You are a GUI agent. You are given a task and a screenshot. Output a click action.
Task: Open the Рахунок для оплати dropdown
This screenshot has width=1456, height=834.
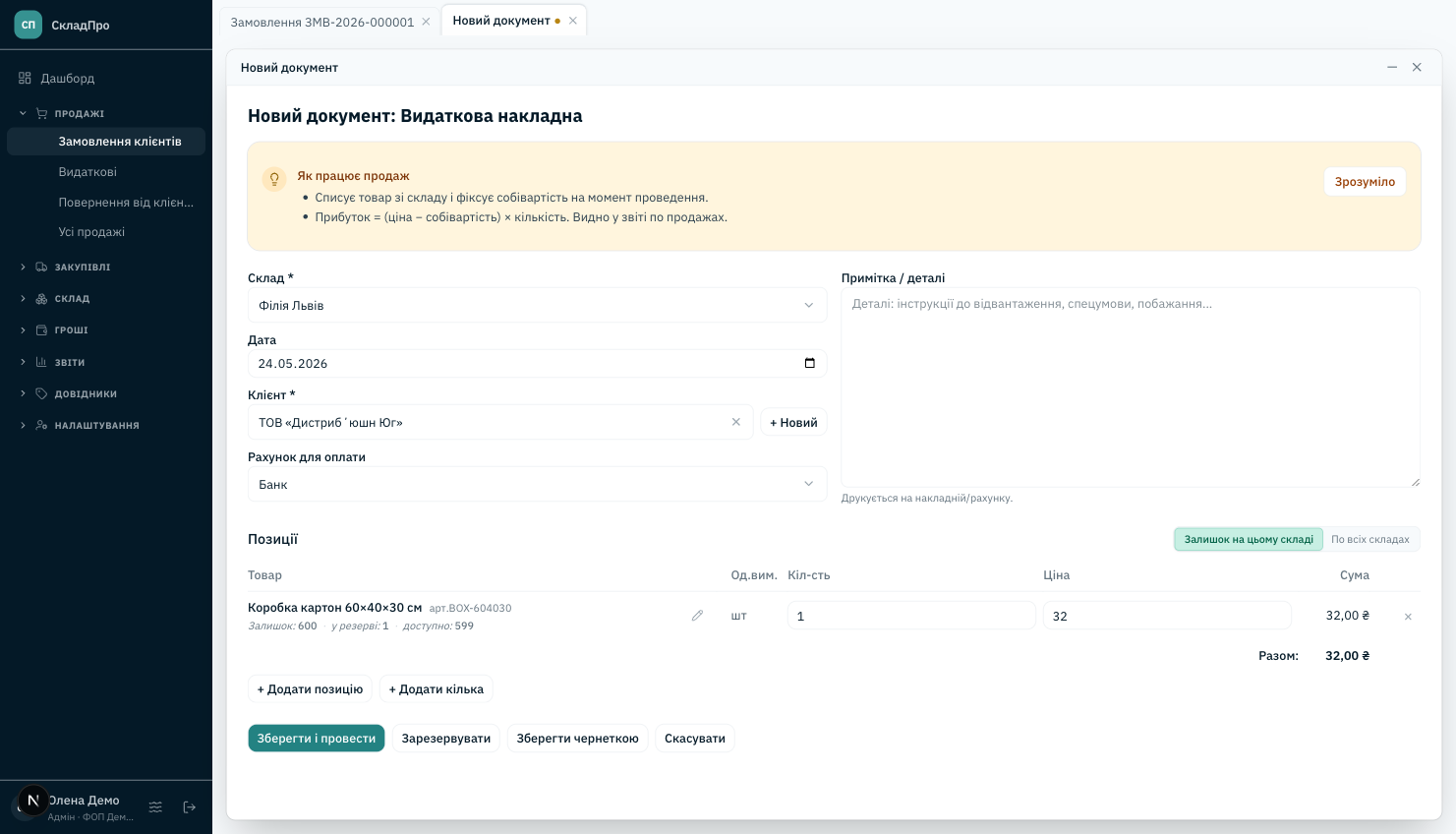537,484
